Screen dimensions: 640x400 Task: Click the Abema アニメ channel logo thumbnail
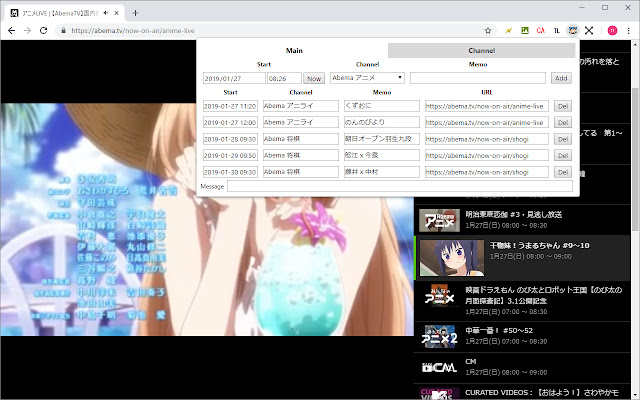point(439,220)
